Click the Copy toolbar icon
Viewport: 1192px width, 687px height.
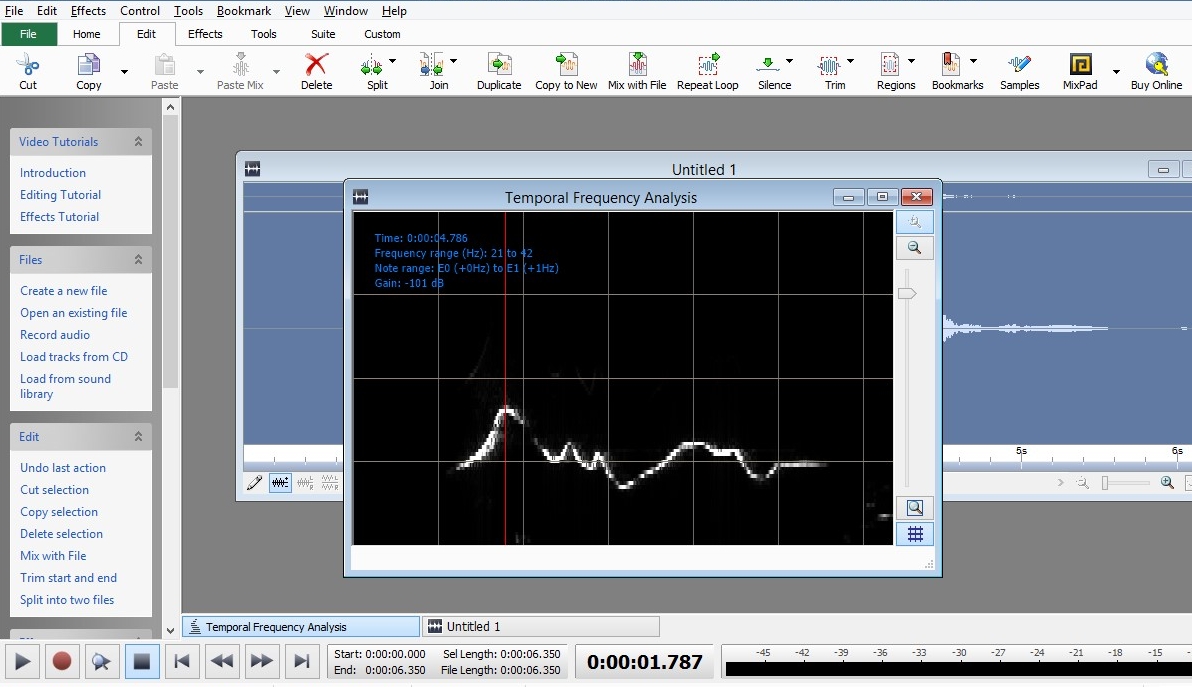click(x=88, y=65)
